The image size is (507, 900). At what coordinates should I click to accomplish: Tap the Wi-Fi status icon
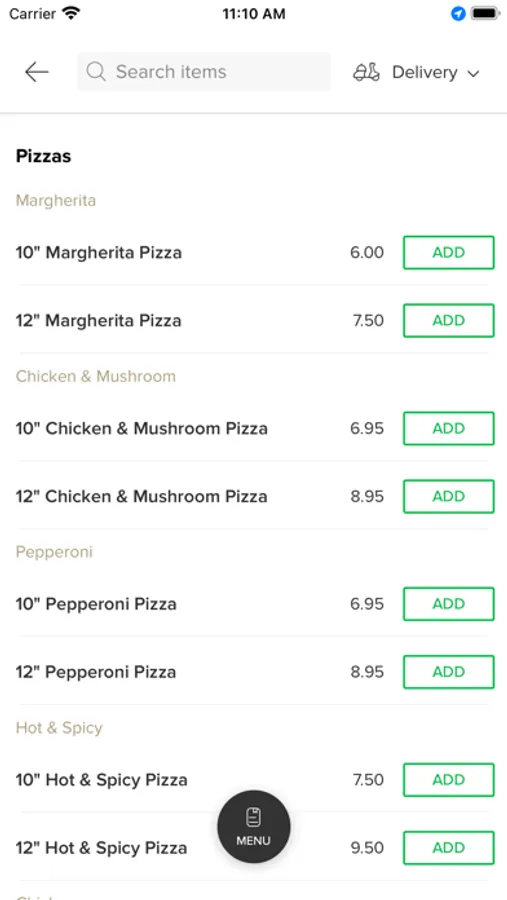pos(72,13)
